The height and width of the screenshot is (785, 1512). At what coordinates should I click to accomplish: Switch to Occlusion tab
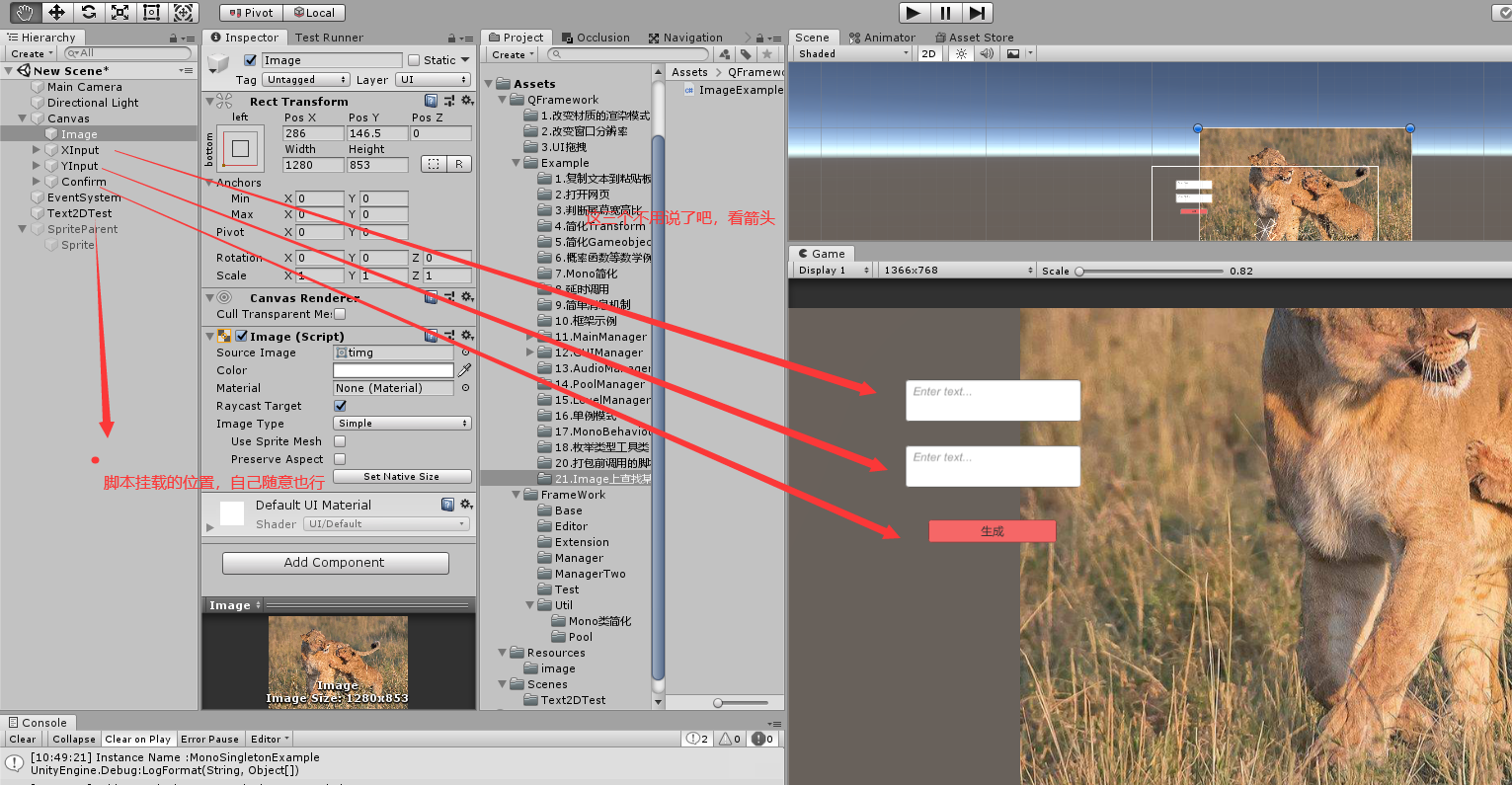(596, 38)
